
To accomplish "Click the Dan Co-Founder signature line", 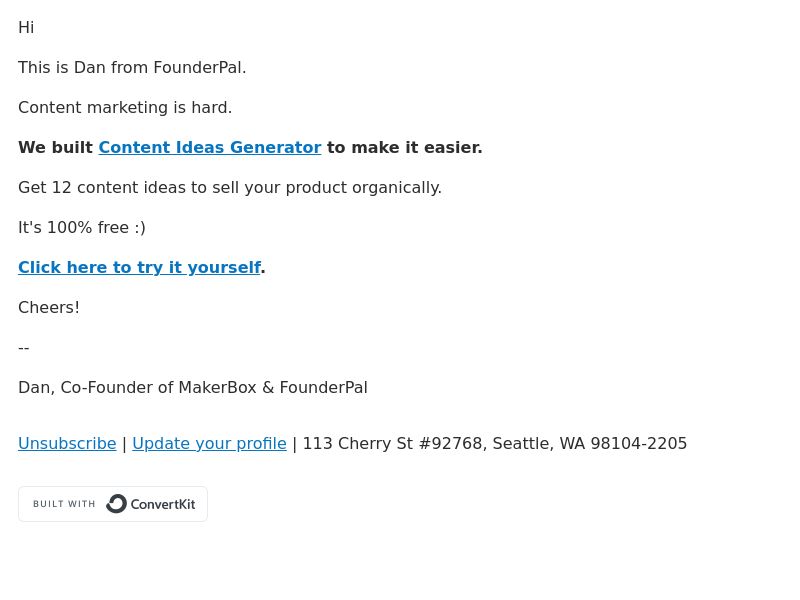I will pyautogui.click(x=193, y=388).
